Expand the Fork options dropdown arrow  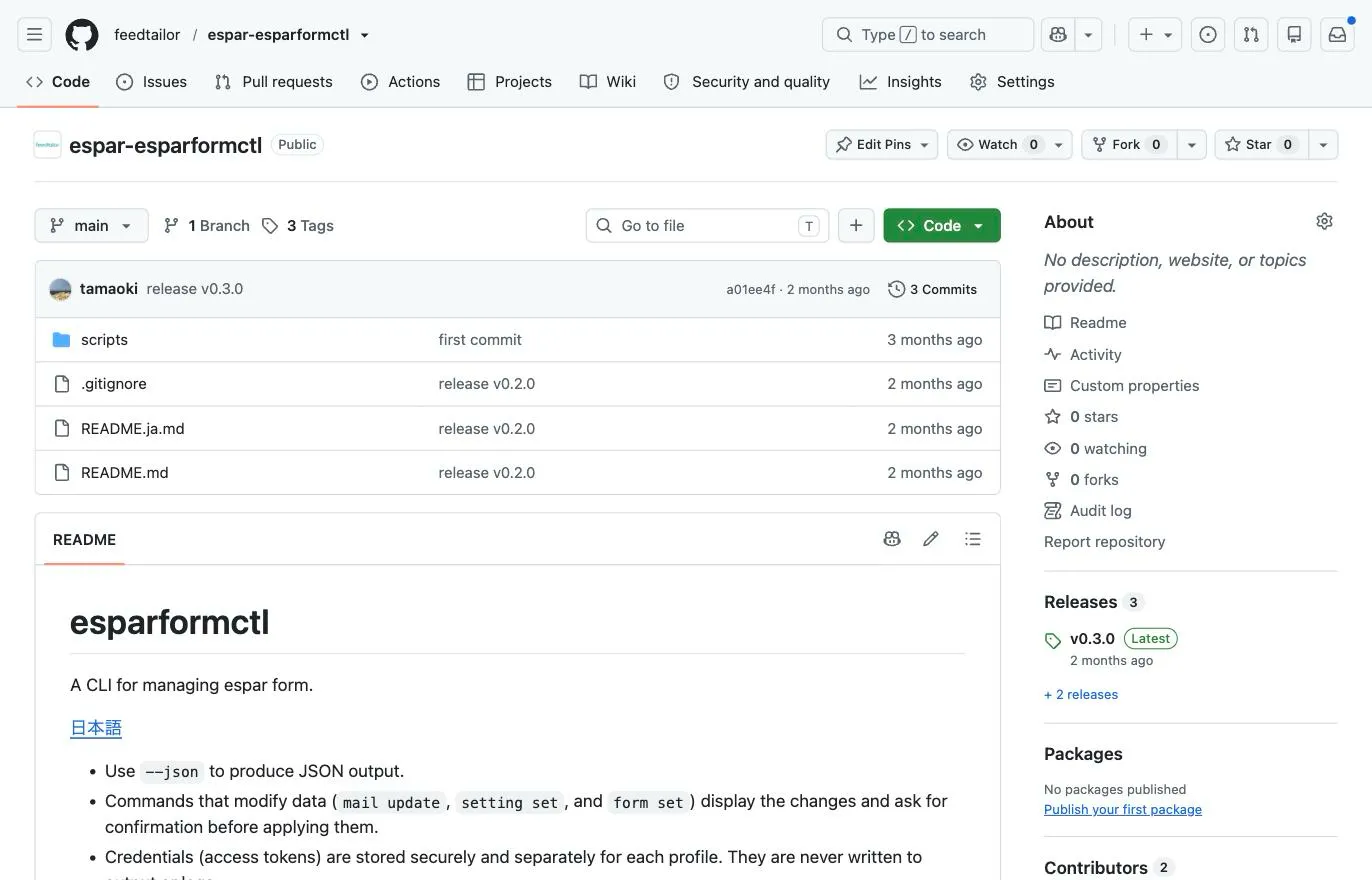point(1191,145)
